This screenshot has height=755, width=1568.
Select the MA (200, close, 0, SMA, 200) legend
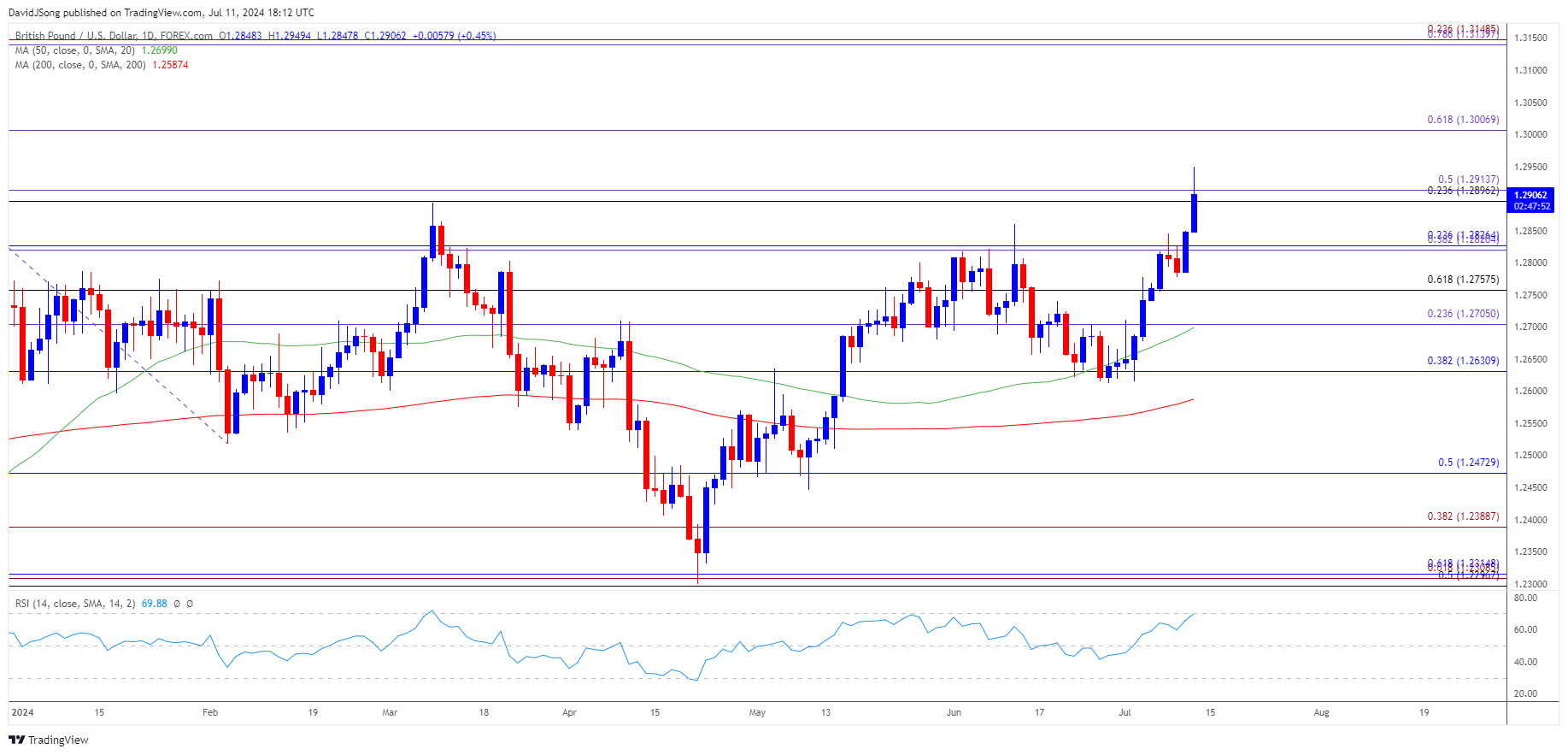(x=80, y=65)
